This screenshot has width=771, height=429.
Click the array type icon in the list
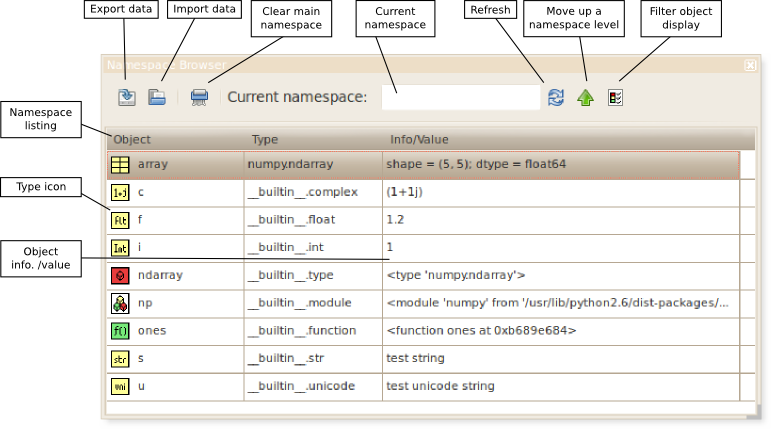(x=120, y=164)
